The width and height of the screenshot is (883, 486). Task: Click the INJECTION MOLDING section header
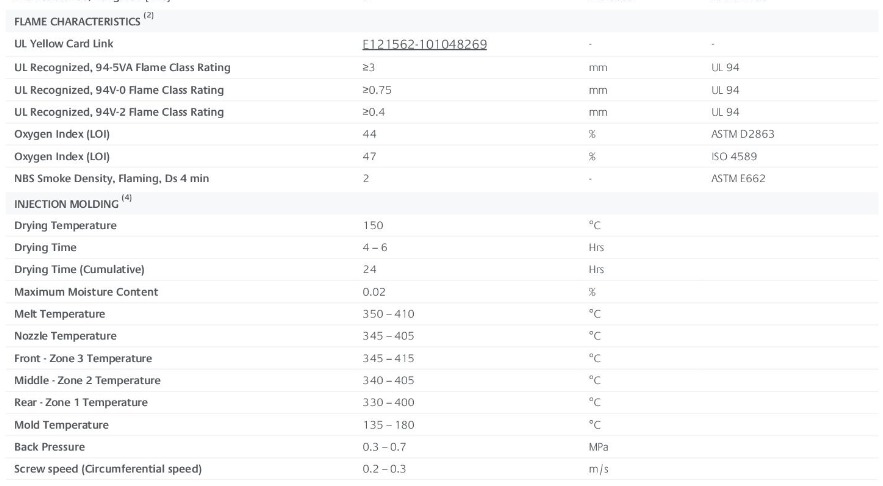pyautogui.click(x=65, y=204)
